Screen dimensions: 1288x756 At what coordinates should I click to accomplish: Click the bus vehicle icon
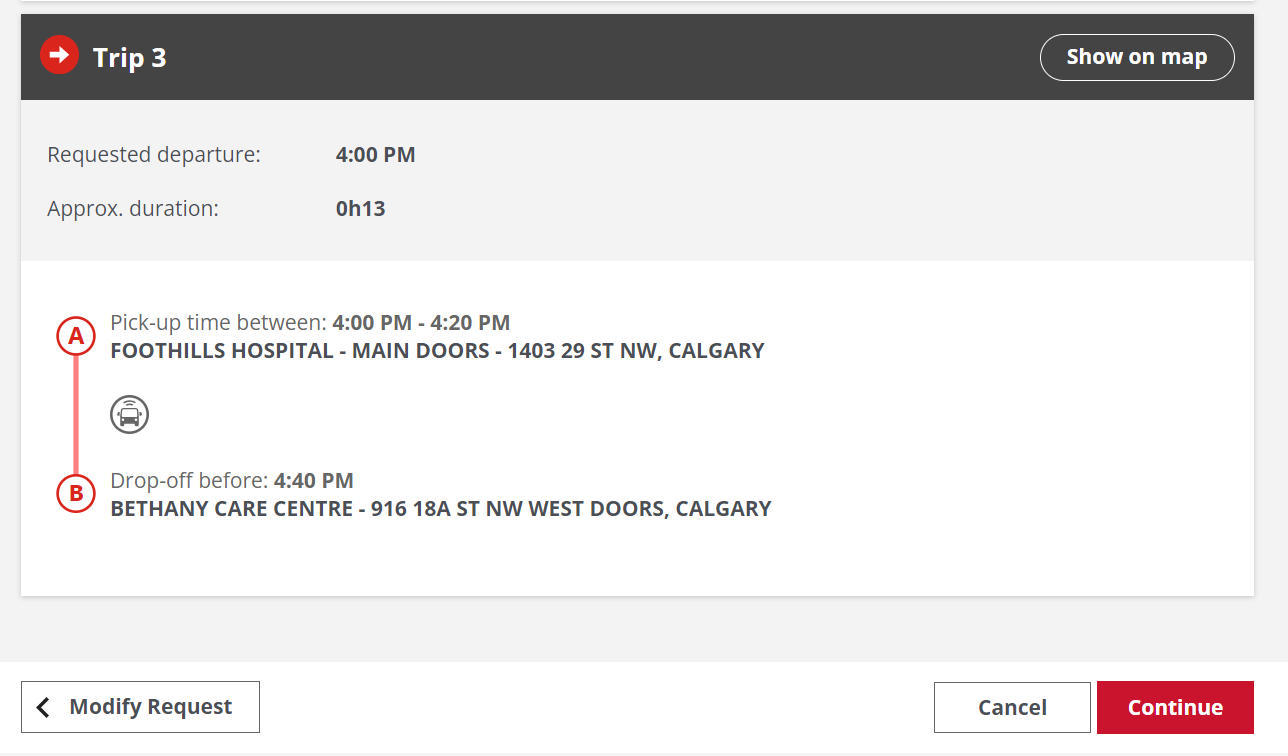coord(129,414)
